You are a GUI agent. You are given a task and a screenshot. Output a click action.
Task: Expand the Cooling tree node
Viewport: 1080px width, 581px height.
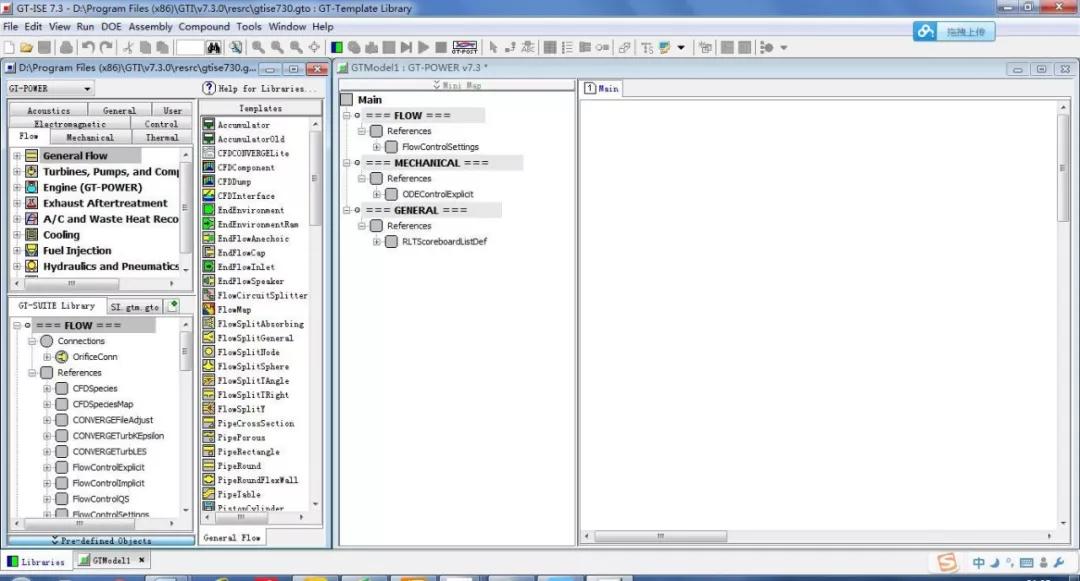click(x=17, y=235)
